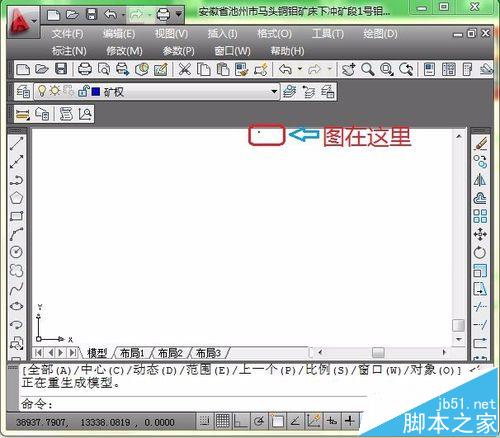
Task: Select the Zoom Window tool
Action: click(387, 69)
